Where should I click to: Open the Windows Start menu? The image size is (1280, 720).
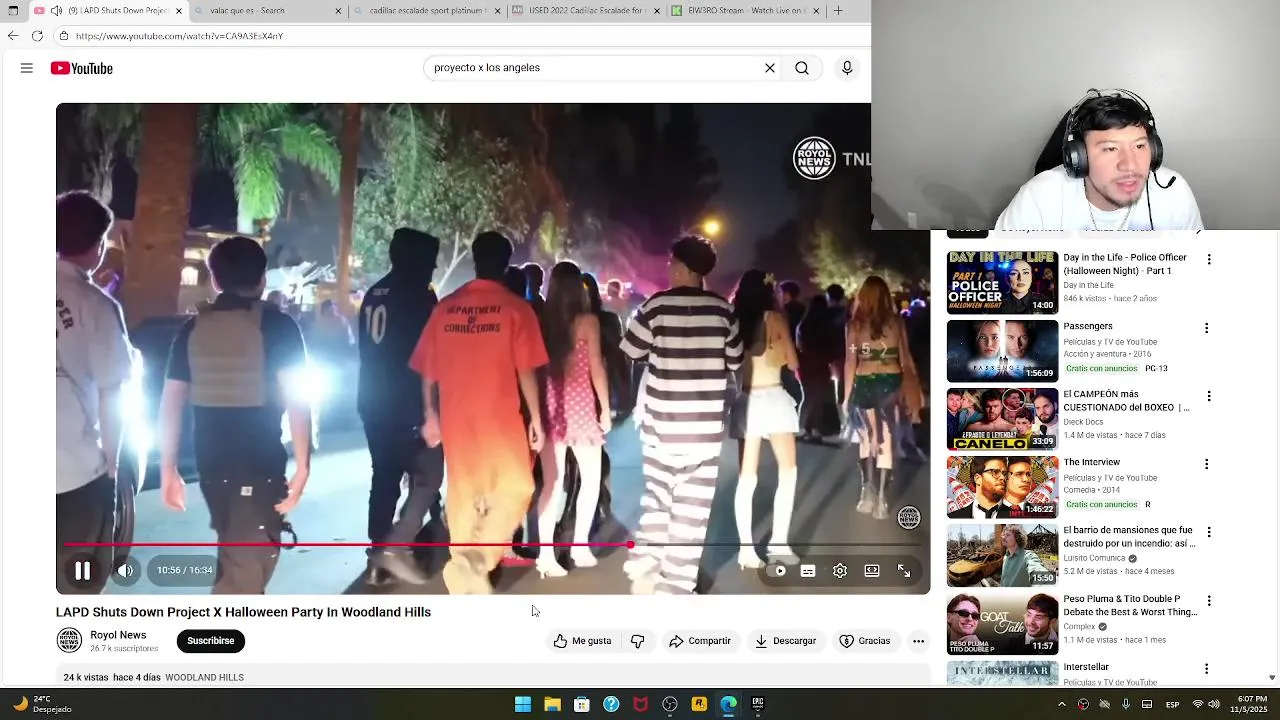523,704
